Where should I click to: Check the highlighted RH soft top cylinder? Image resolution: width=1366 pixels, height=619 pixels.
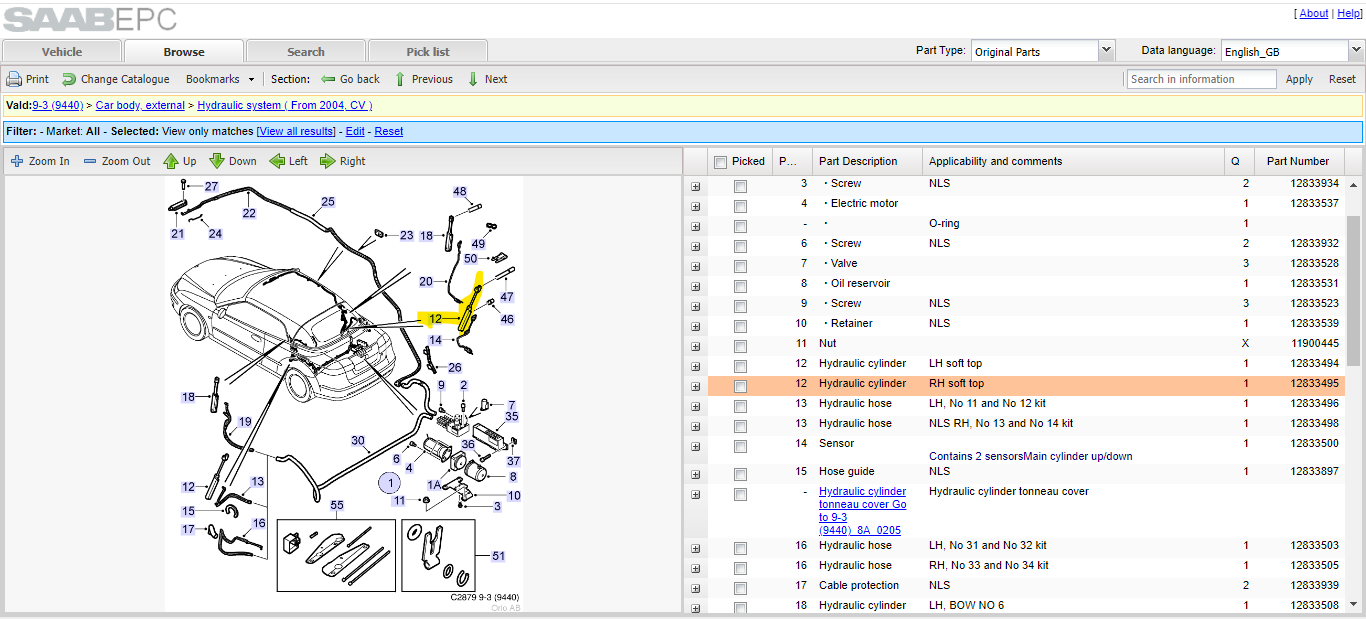740,386
